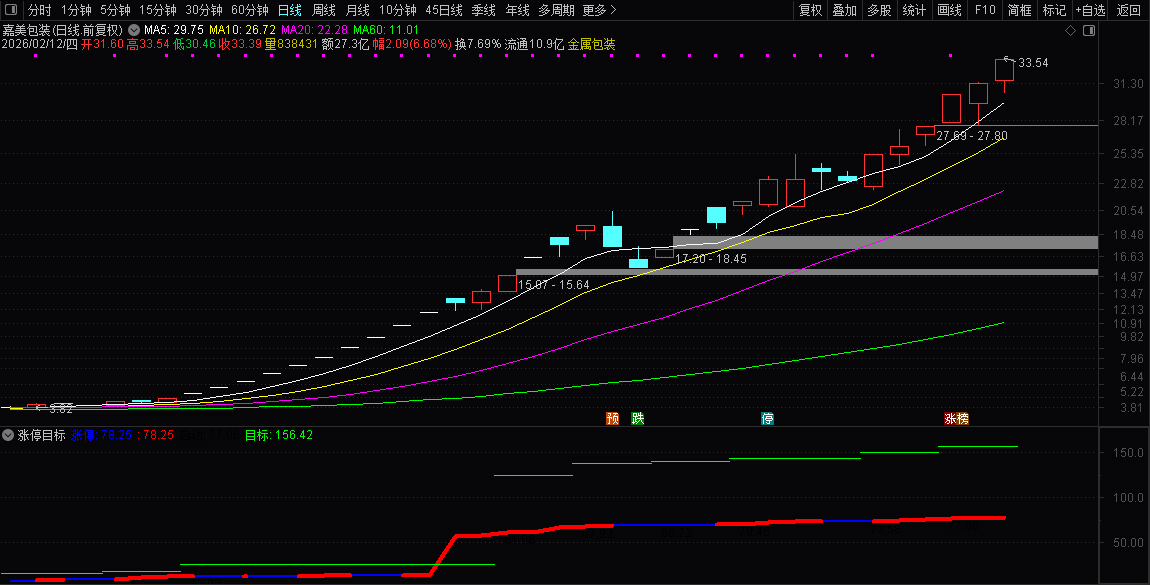Click the cyan 停 marker on the chart
Viewport: 1150px width, 585px height.
767,418
